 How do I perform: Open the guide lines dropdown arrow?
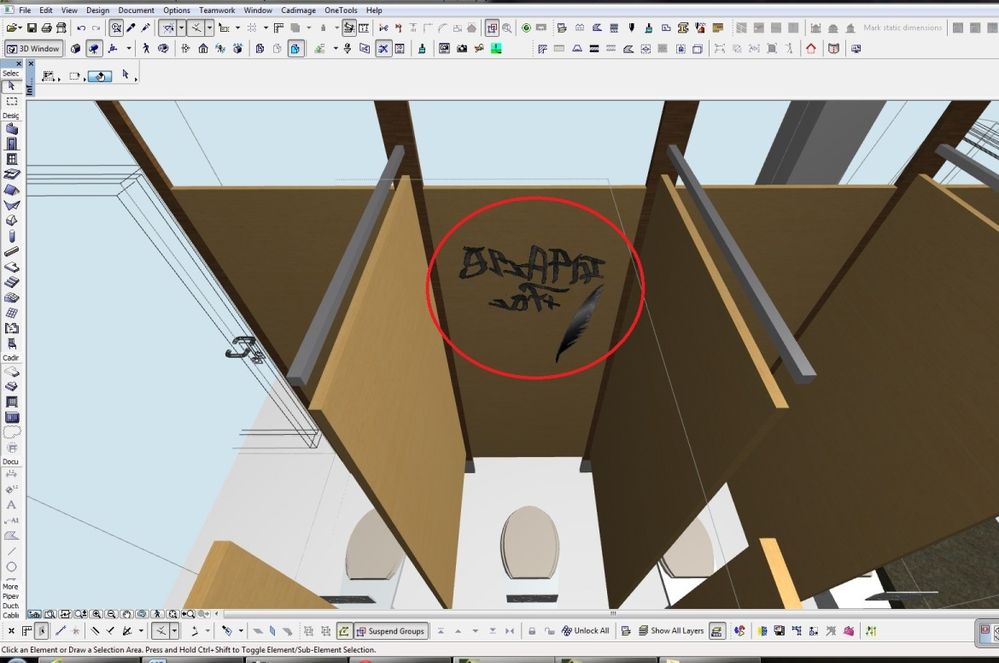(x=182, y=28)
